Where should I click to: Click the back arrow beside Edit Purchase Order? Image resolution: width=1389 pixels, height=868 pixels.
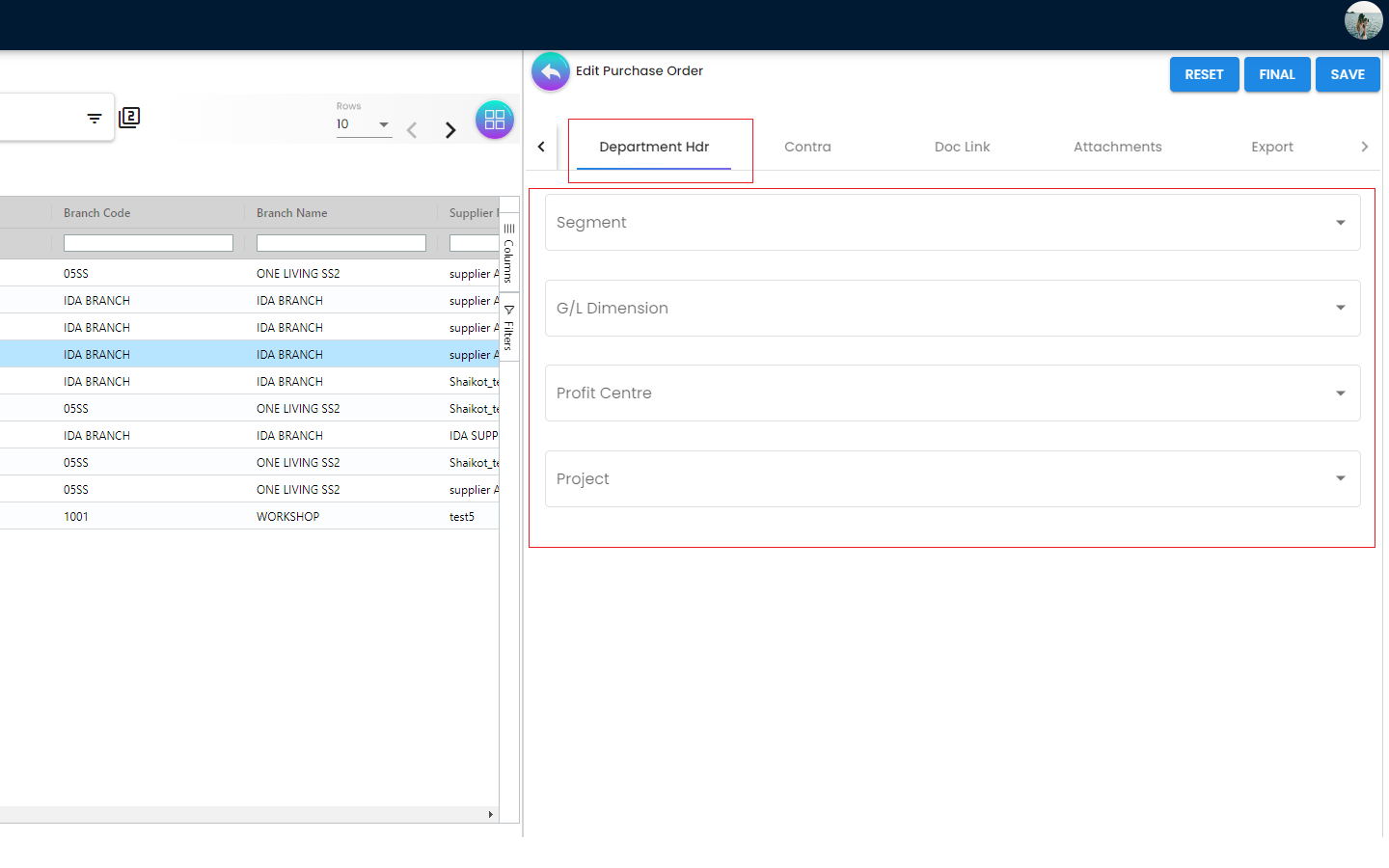click(x=550, y=71)
